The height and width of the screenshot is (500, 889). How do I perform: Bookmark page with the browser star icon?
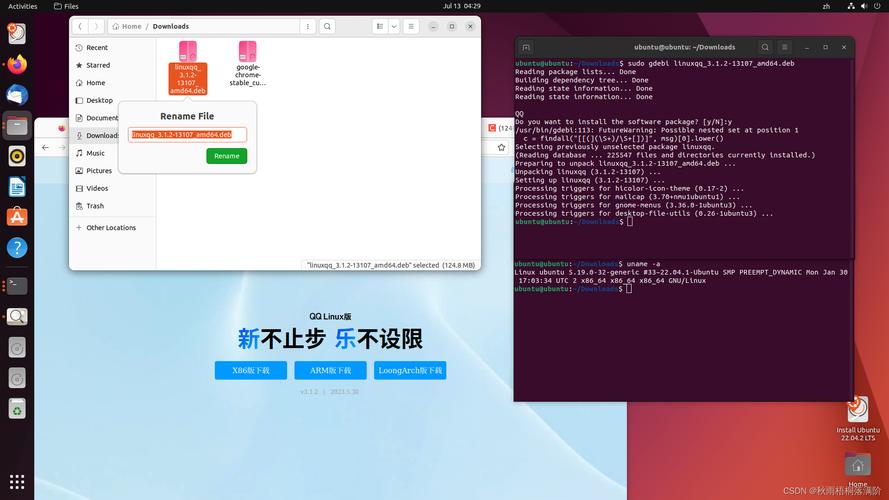(x=501, y=147)
